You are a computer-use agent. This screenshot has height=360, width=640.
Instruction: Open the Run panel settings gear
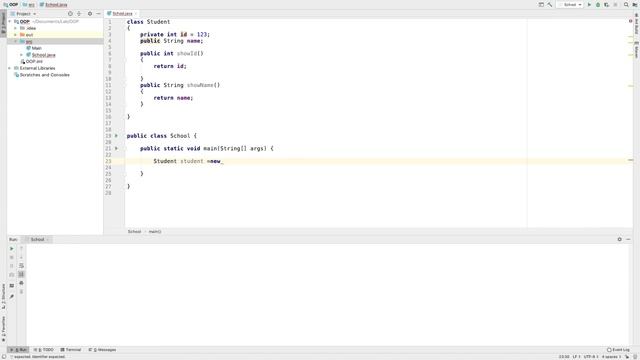620,240
